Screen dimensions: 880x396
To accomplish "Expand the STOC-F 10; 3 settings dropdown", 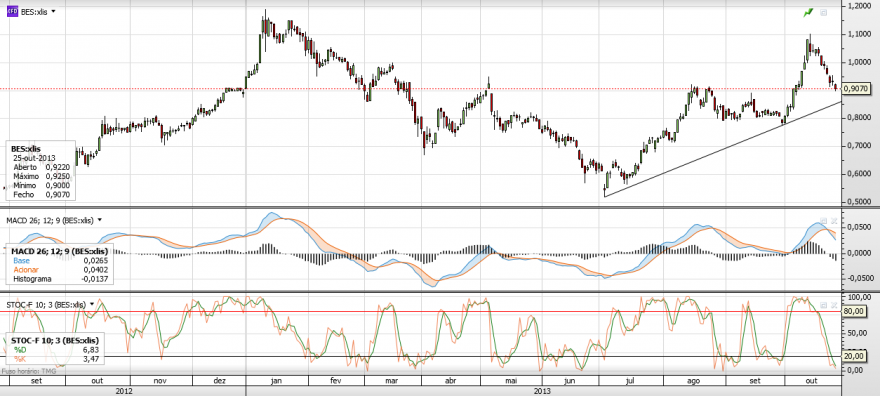I will [92, 305].
